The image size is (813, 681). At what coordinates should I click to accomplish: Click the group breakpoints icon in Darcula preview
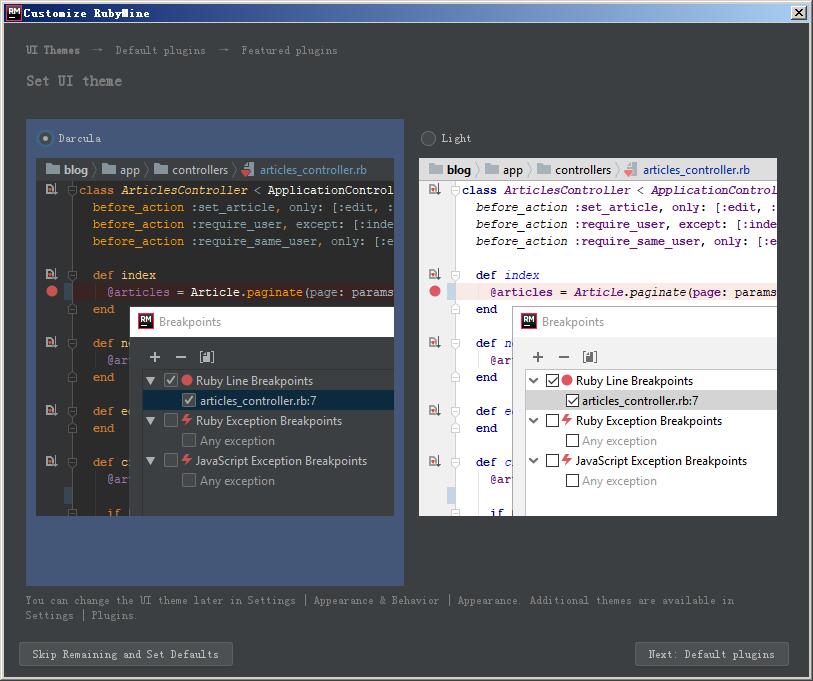pos(207,357)
